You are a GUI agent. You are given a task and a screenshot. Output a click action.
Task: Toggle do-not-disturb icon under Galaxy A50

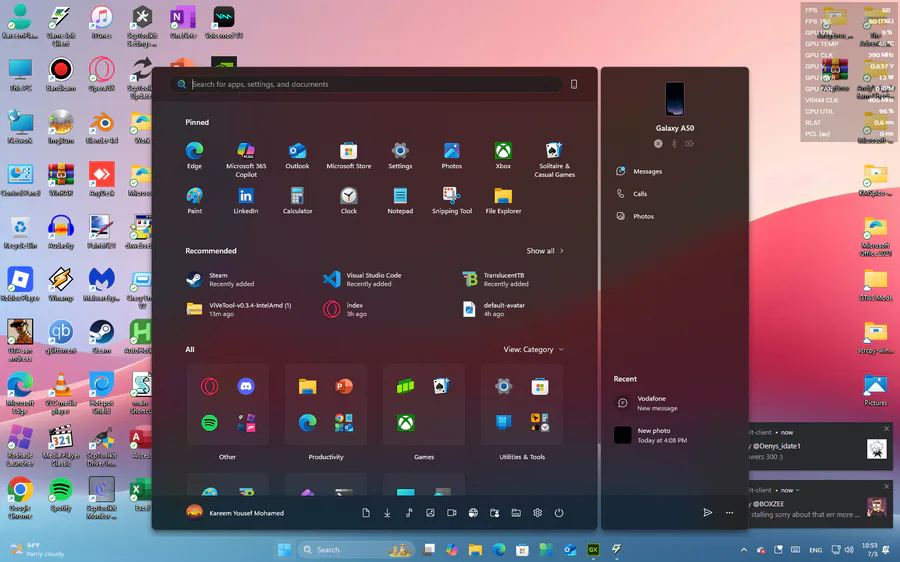pos(658,144)
